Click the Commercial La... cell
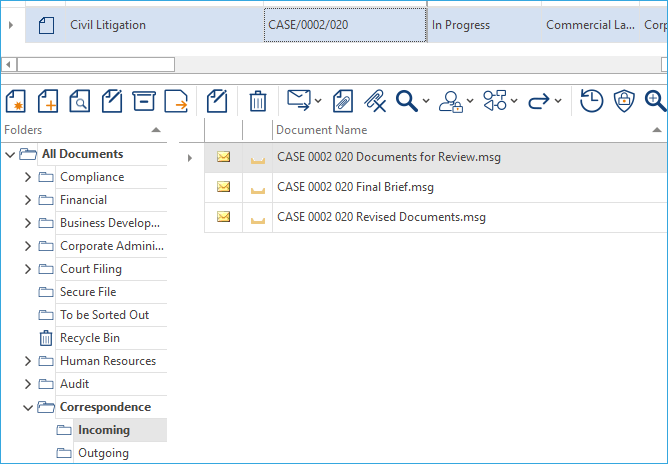 click(x=590, y=25)
